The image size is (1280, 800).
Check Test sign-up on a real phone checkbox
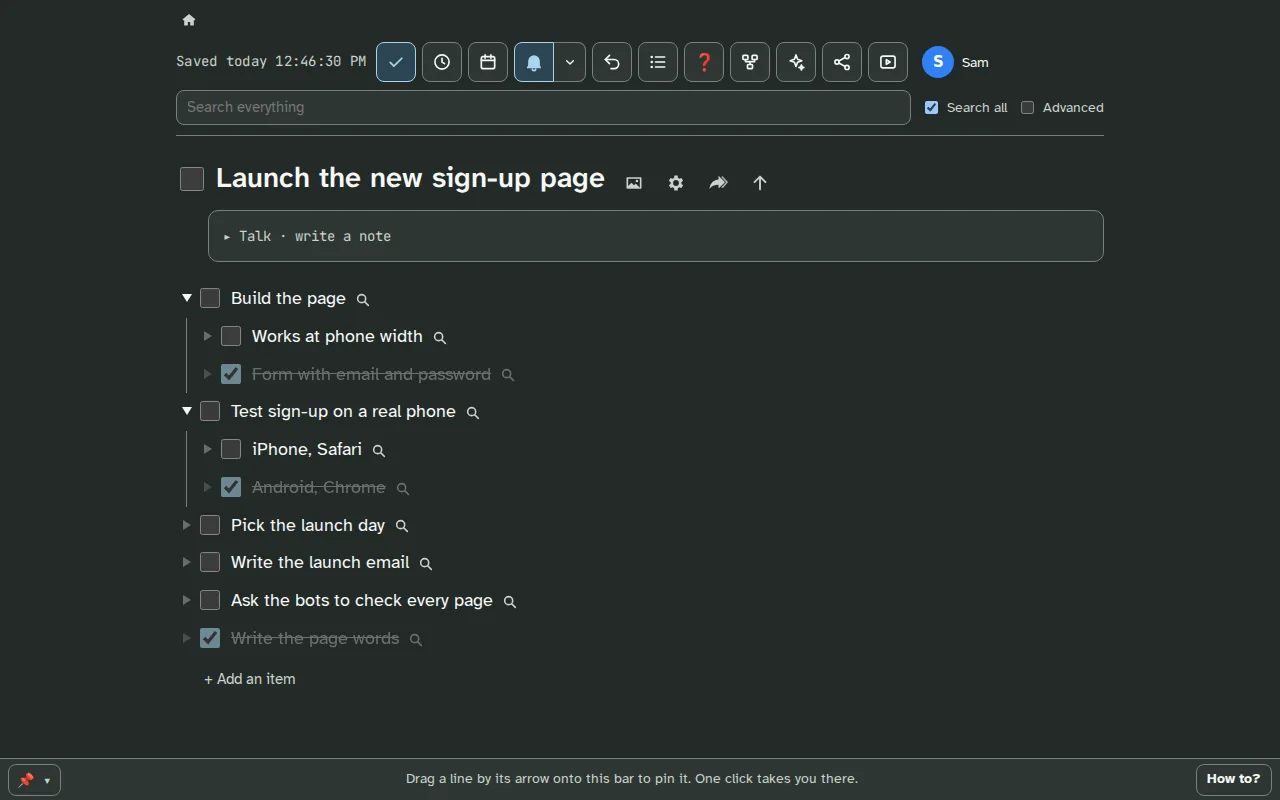[x=210, y=411]
